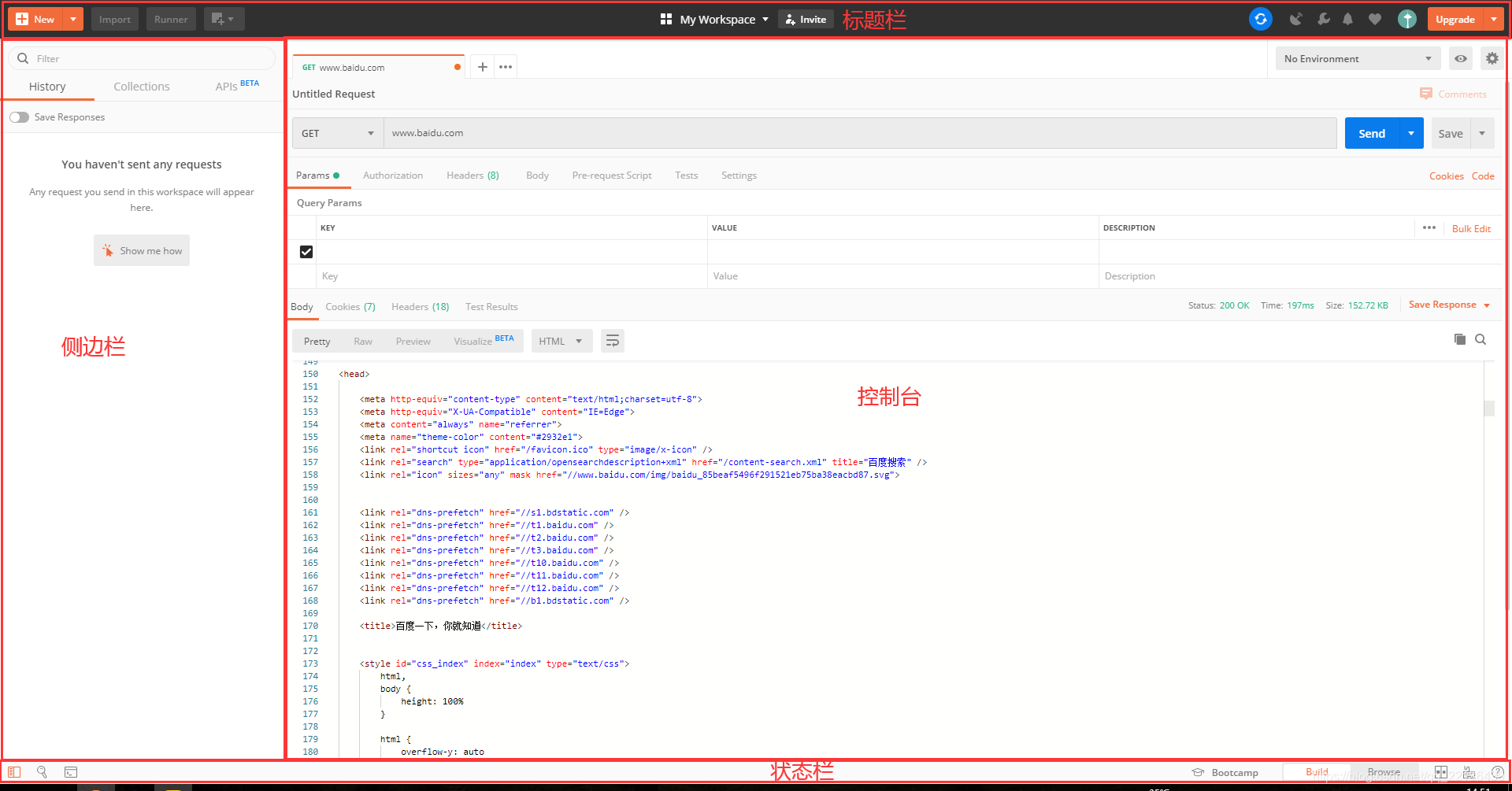Switch to the Collections sidebar tab
The image size is (1512, 791).
click(142, 87)
